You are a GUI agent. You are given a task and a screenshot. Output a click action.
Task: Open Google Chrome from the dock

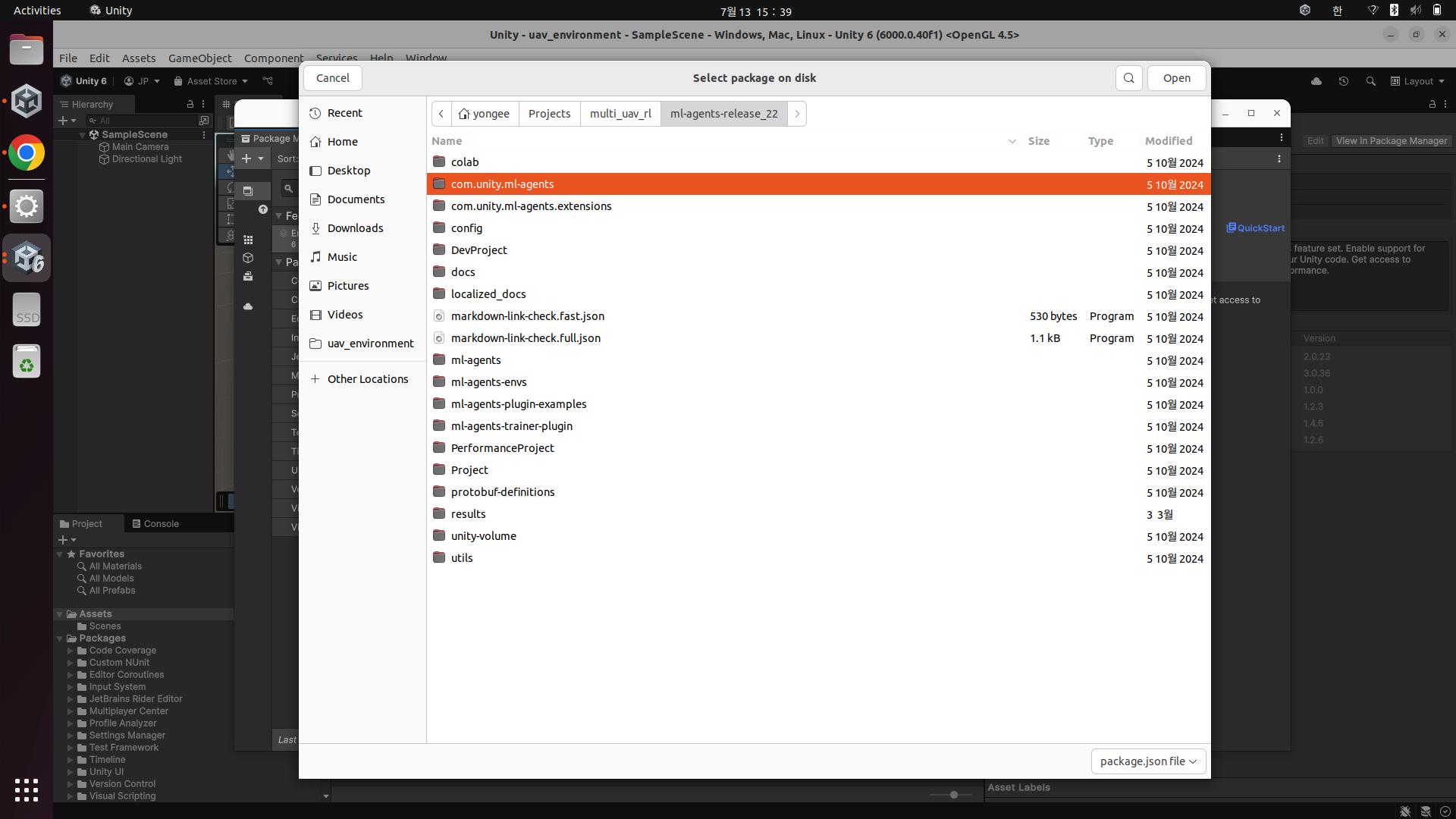pos(27,153)
